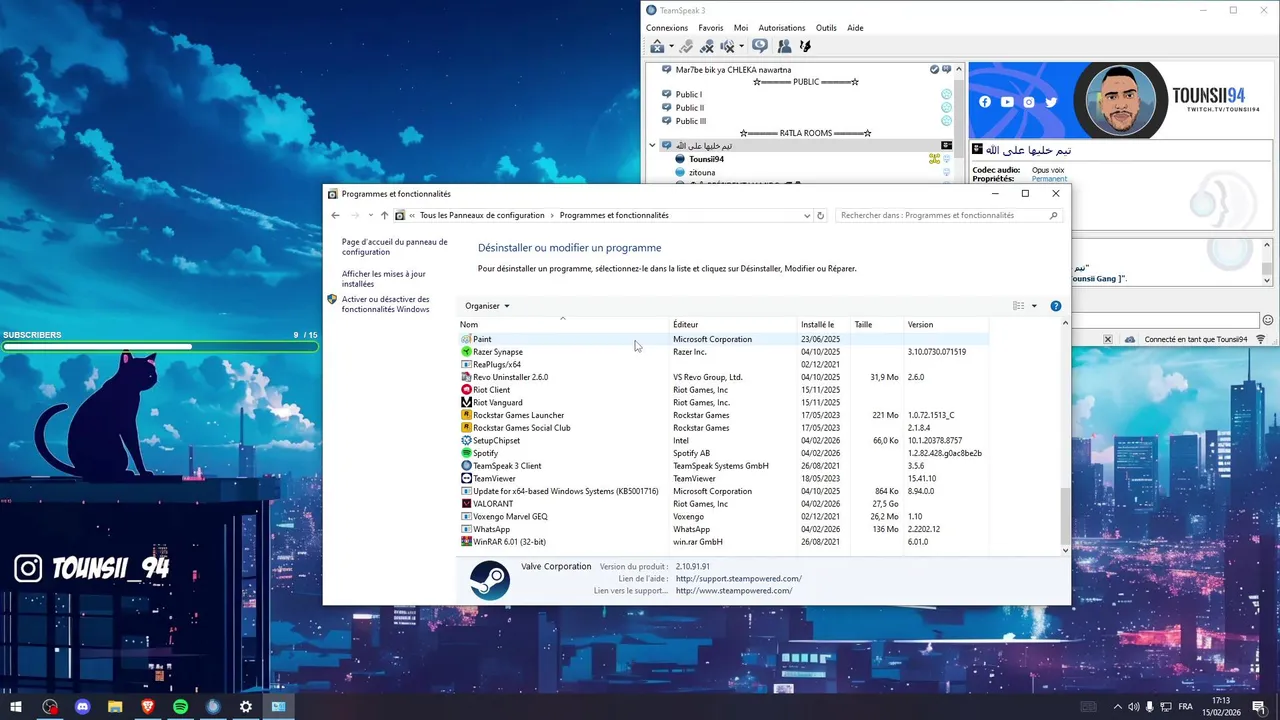Click Voxengo Marvel GEQ row name
Viewport: 1280px width, 720px height.
pyautogui.click(x=510, y=517)
